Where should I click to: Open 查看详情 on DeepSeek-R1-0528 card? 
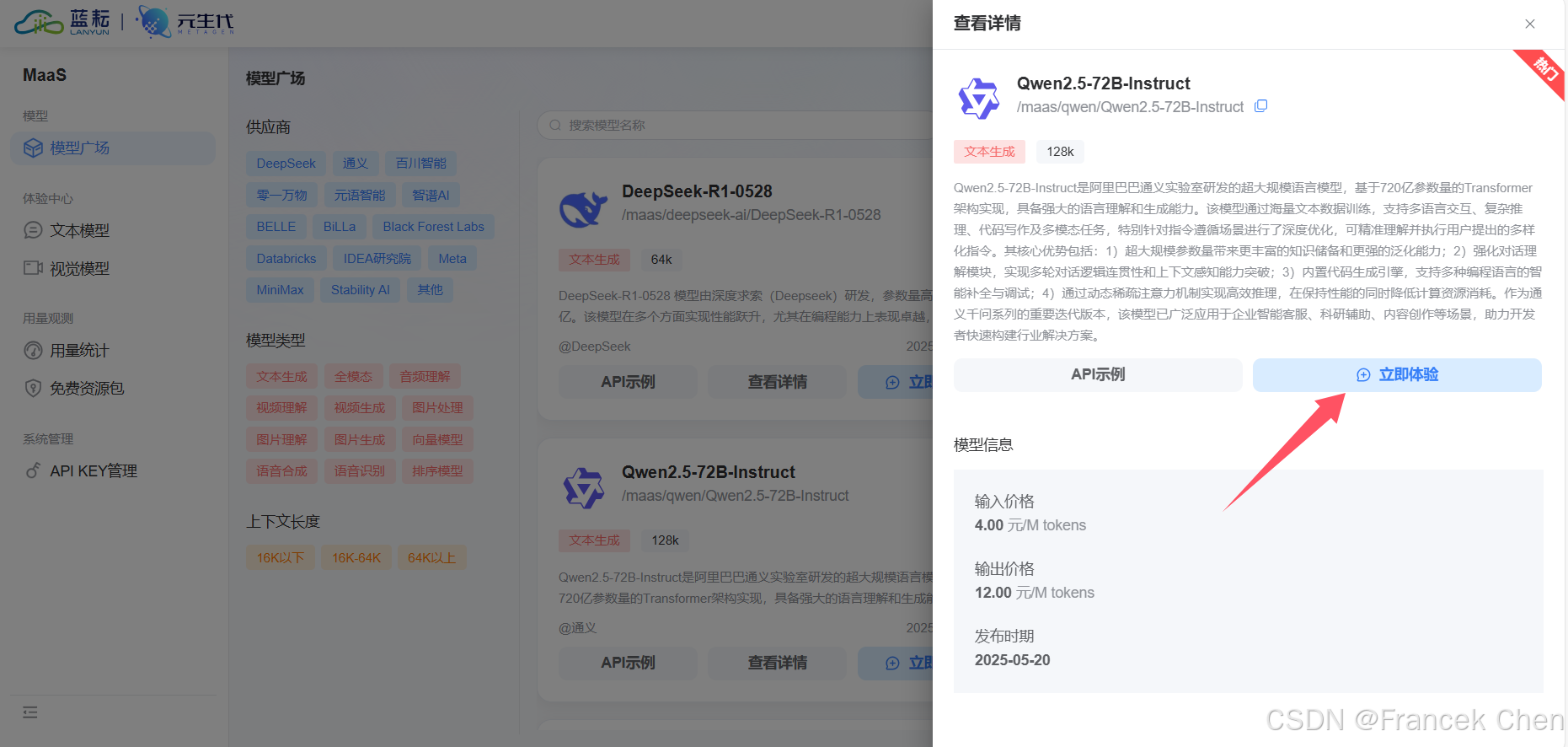pyautogui.click(x=777, y=382)
